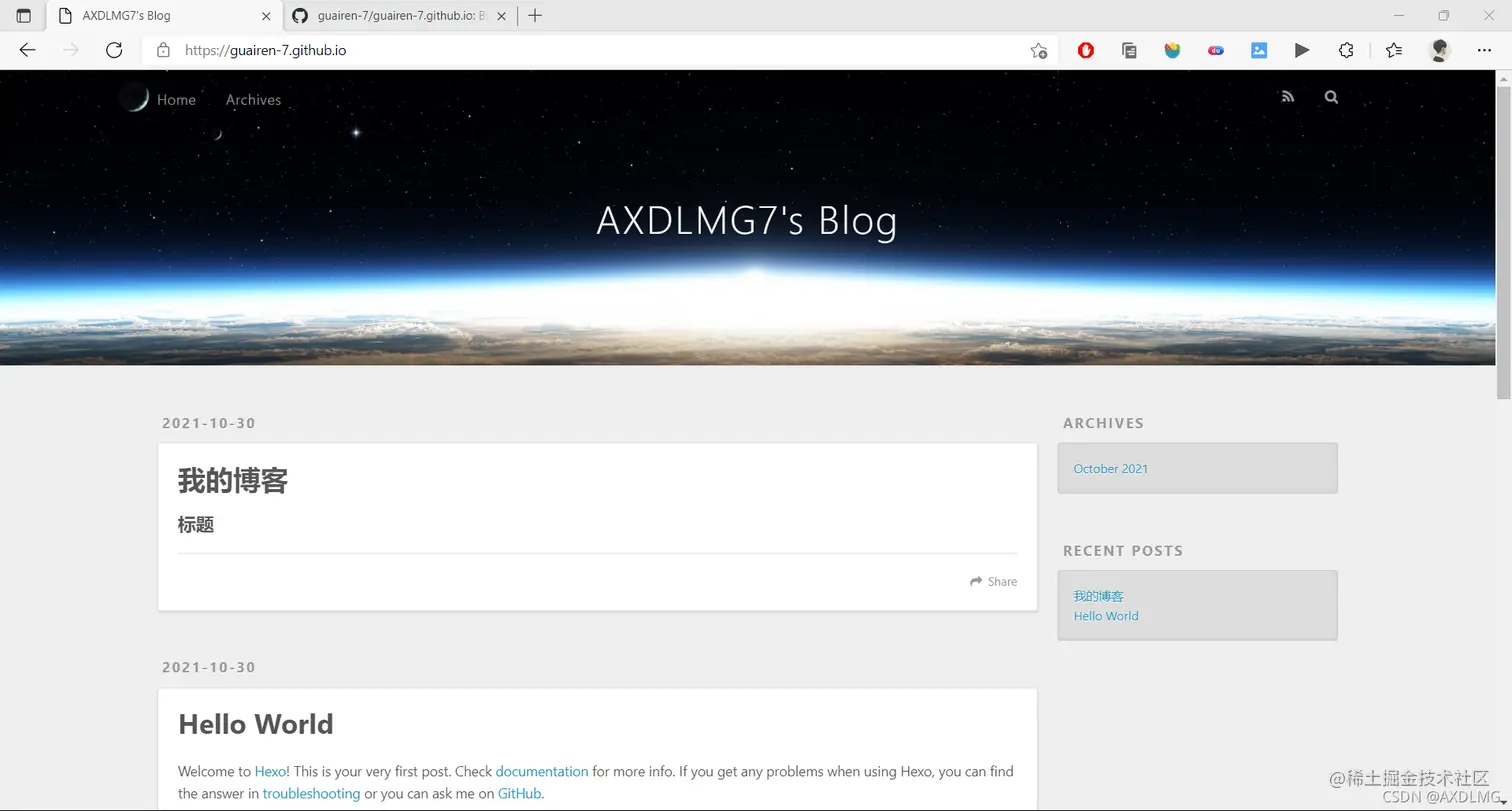The image size is (1512, 811).
Task: Open the Extensions puzzle piece menu
Action: (x=1346, y=50)
